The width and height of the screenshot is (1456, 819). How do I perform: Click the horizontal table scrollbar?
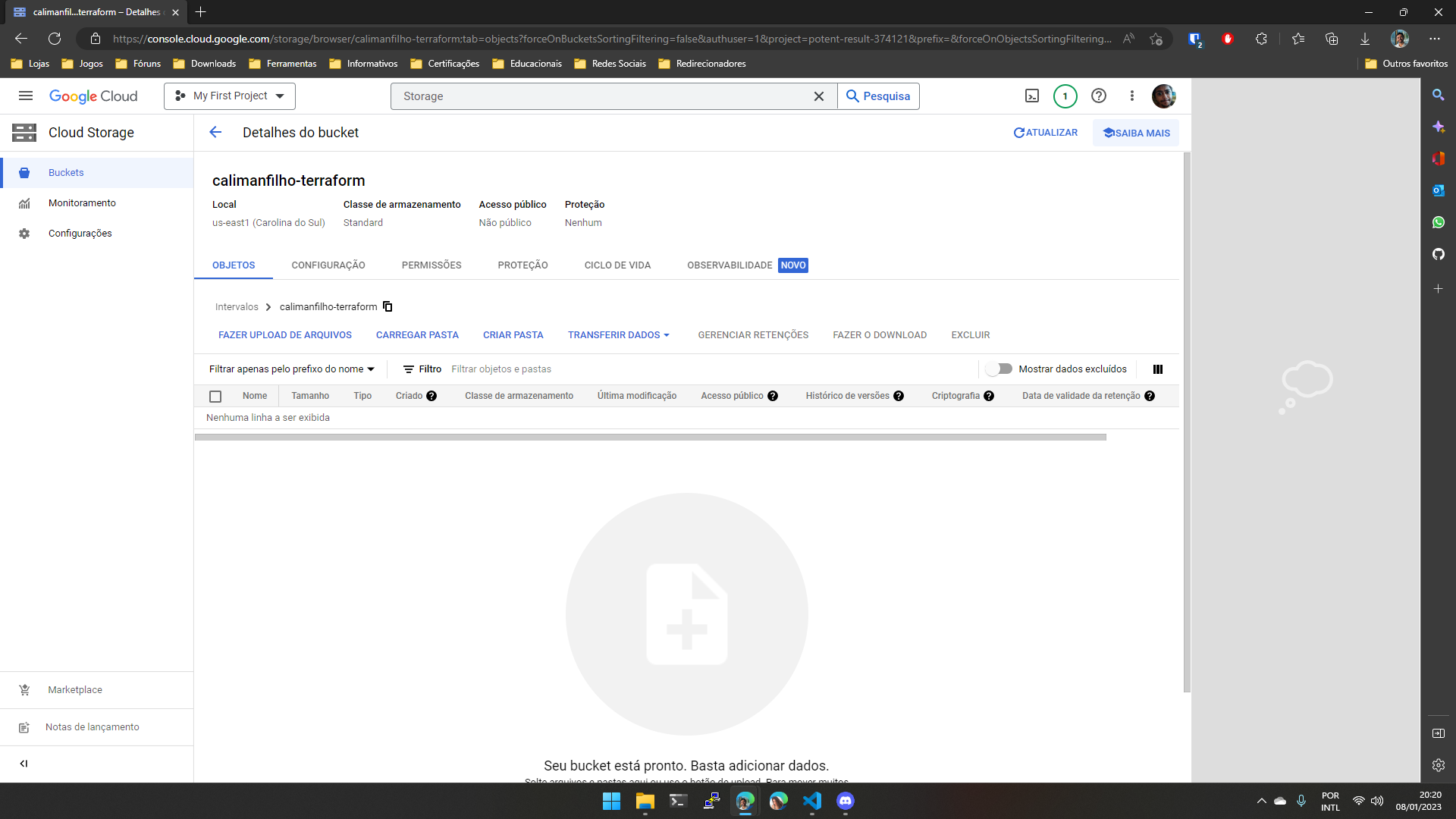point(650,438)
